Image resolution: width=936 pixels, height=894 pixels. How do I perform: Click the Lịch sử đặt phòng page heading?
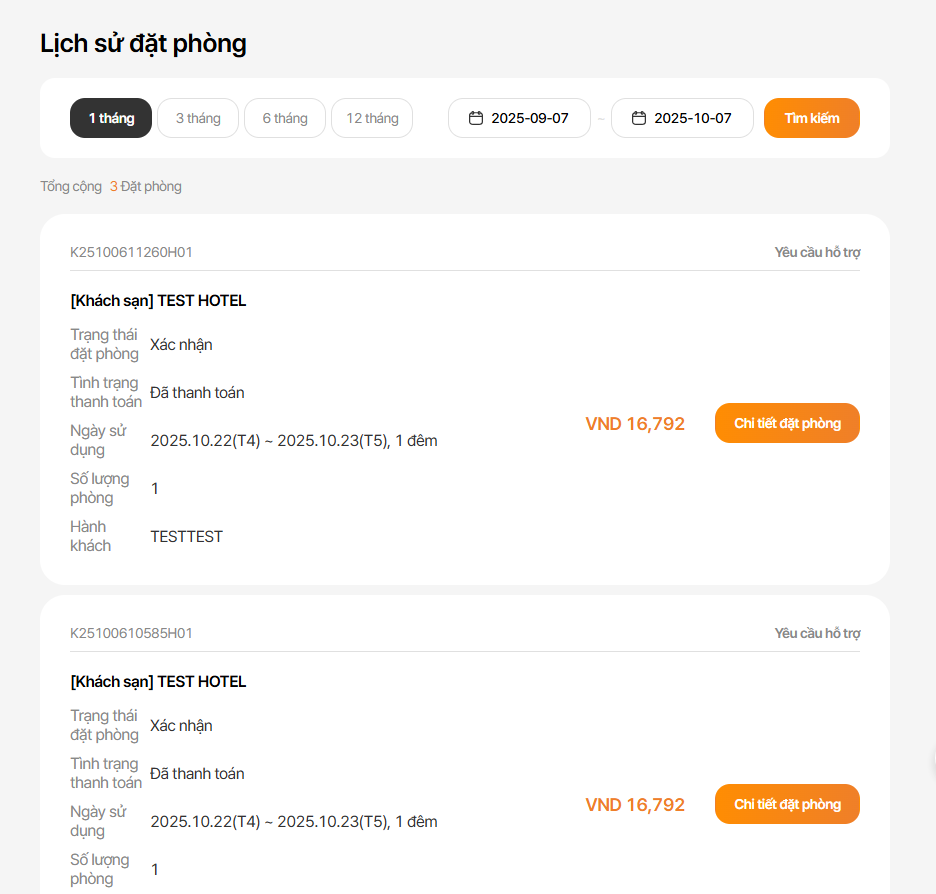143,44
